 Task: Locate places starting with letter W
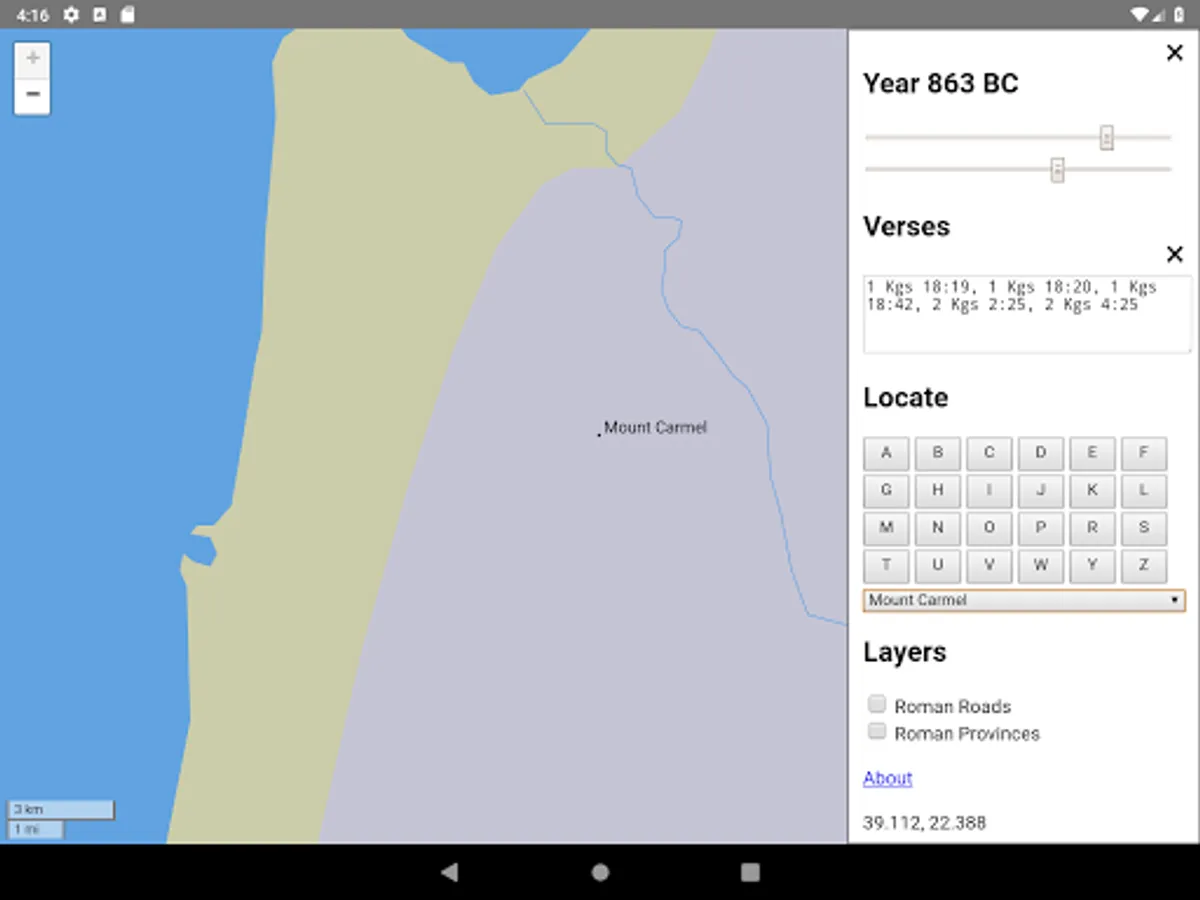(x=1041, y=566)
